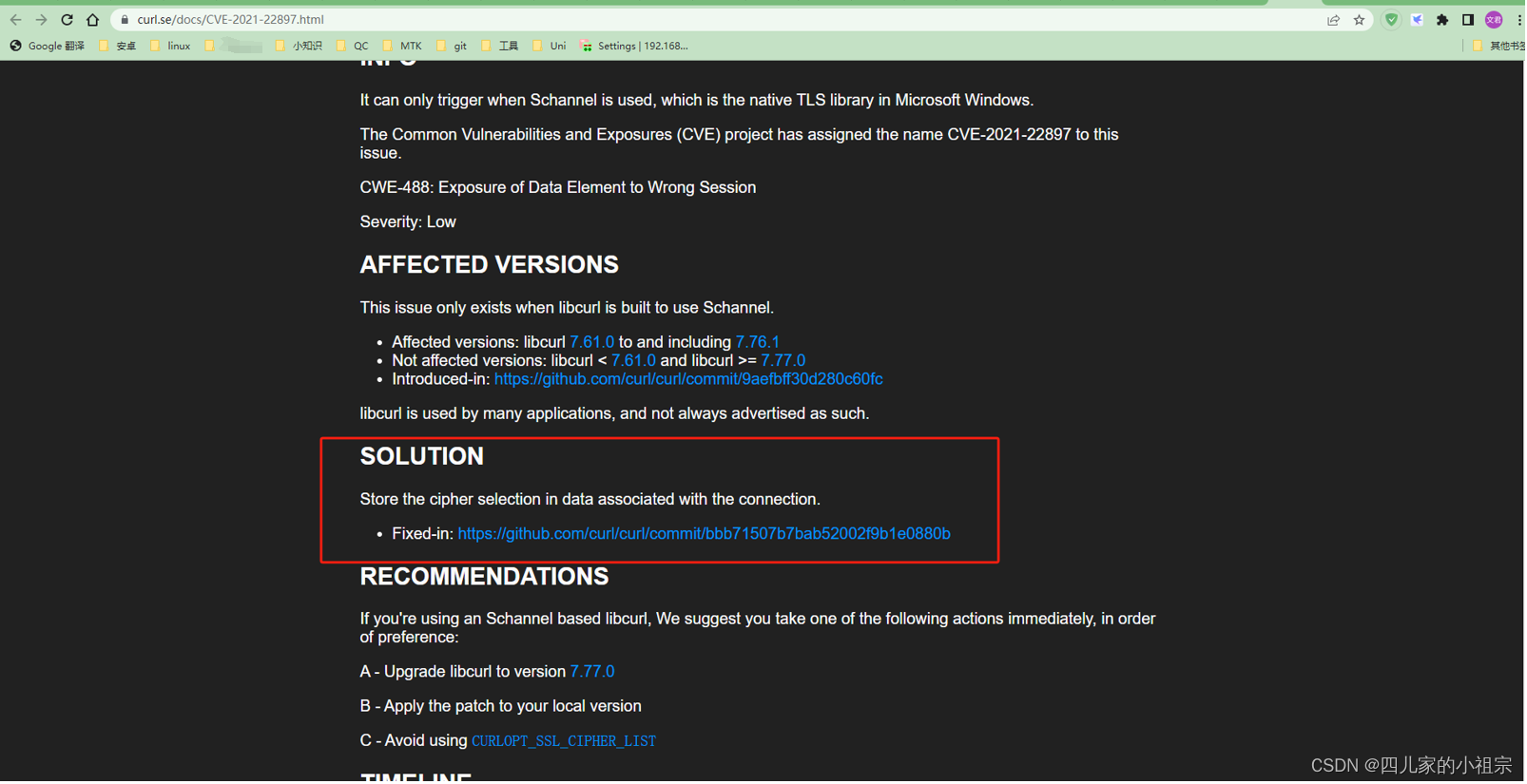The image size is (1527, 784).
Task: Click the AFFECTED VERSIONS heading
Action: click(490, 265)
